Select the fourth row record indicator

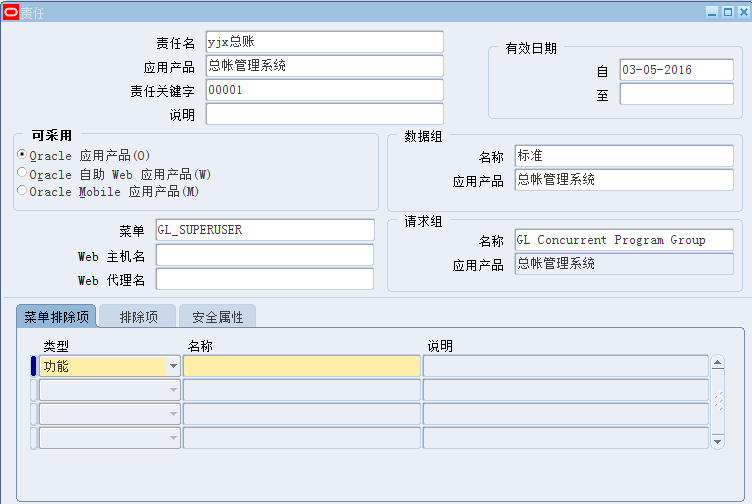click(34, 438)
